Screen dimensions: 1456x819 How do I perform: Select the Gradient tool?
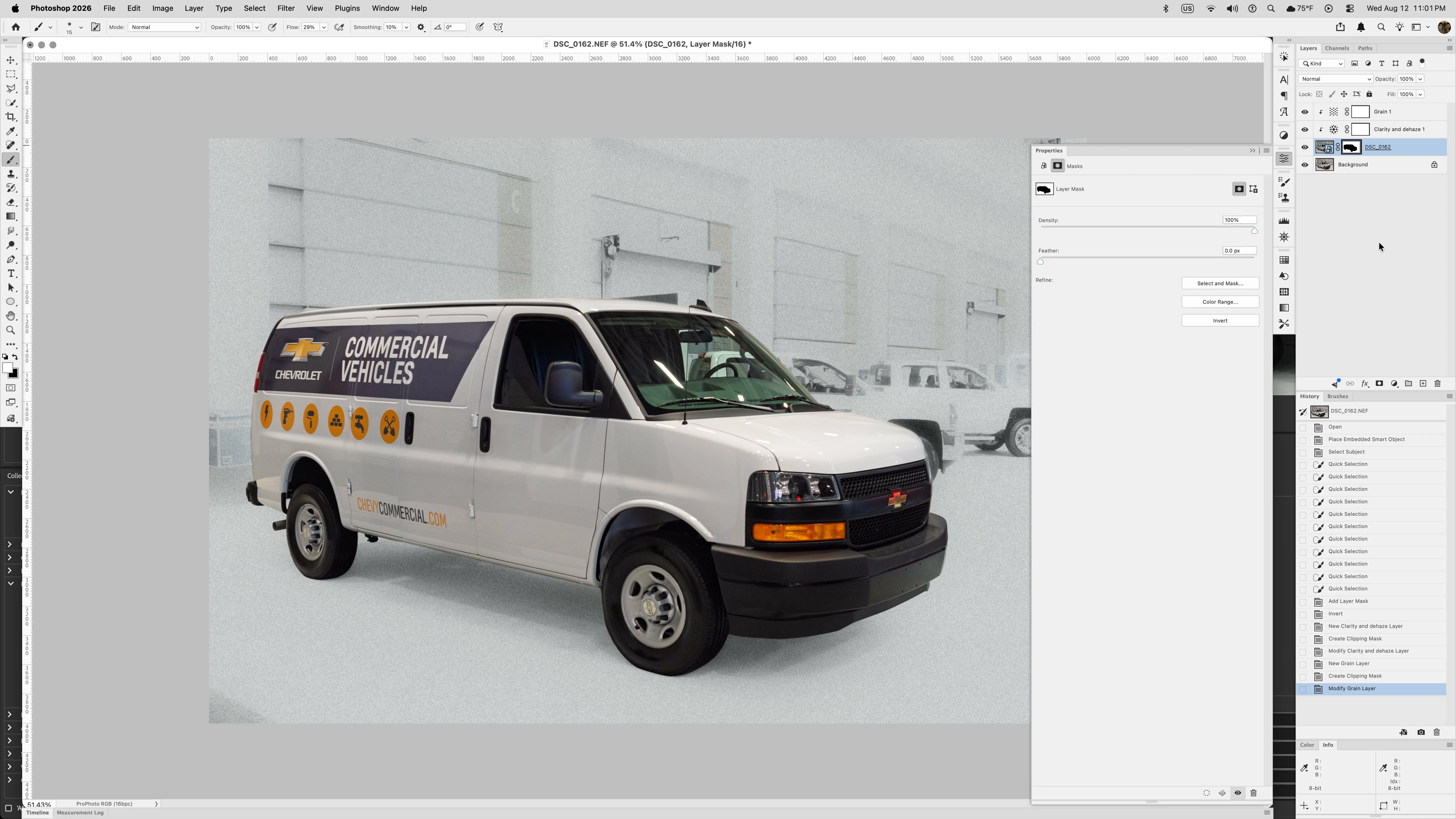pos(11,216)
